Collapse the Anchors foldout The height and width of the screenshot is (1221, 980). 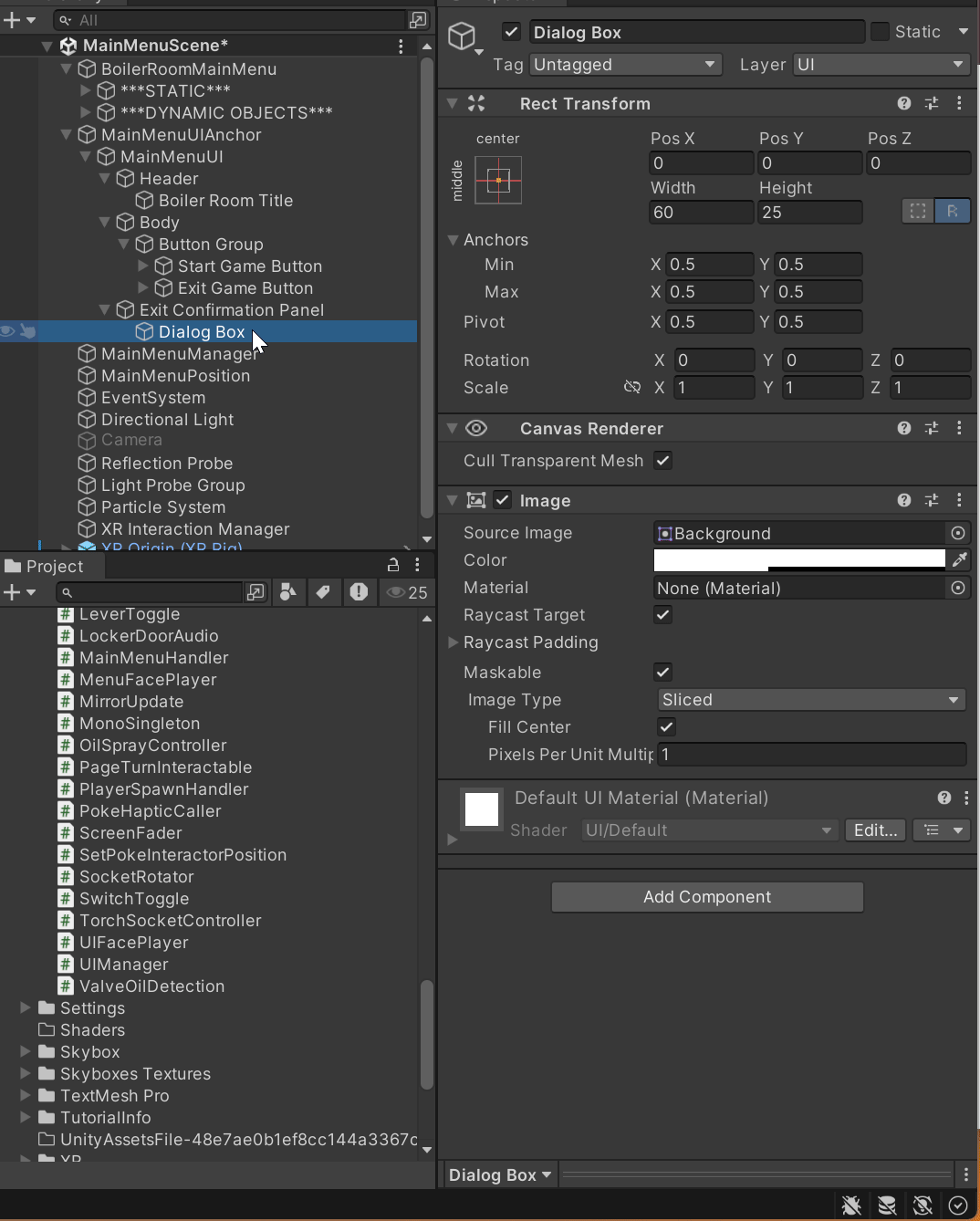tap(453, 240)
